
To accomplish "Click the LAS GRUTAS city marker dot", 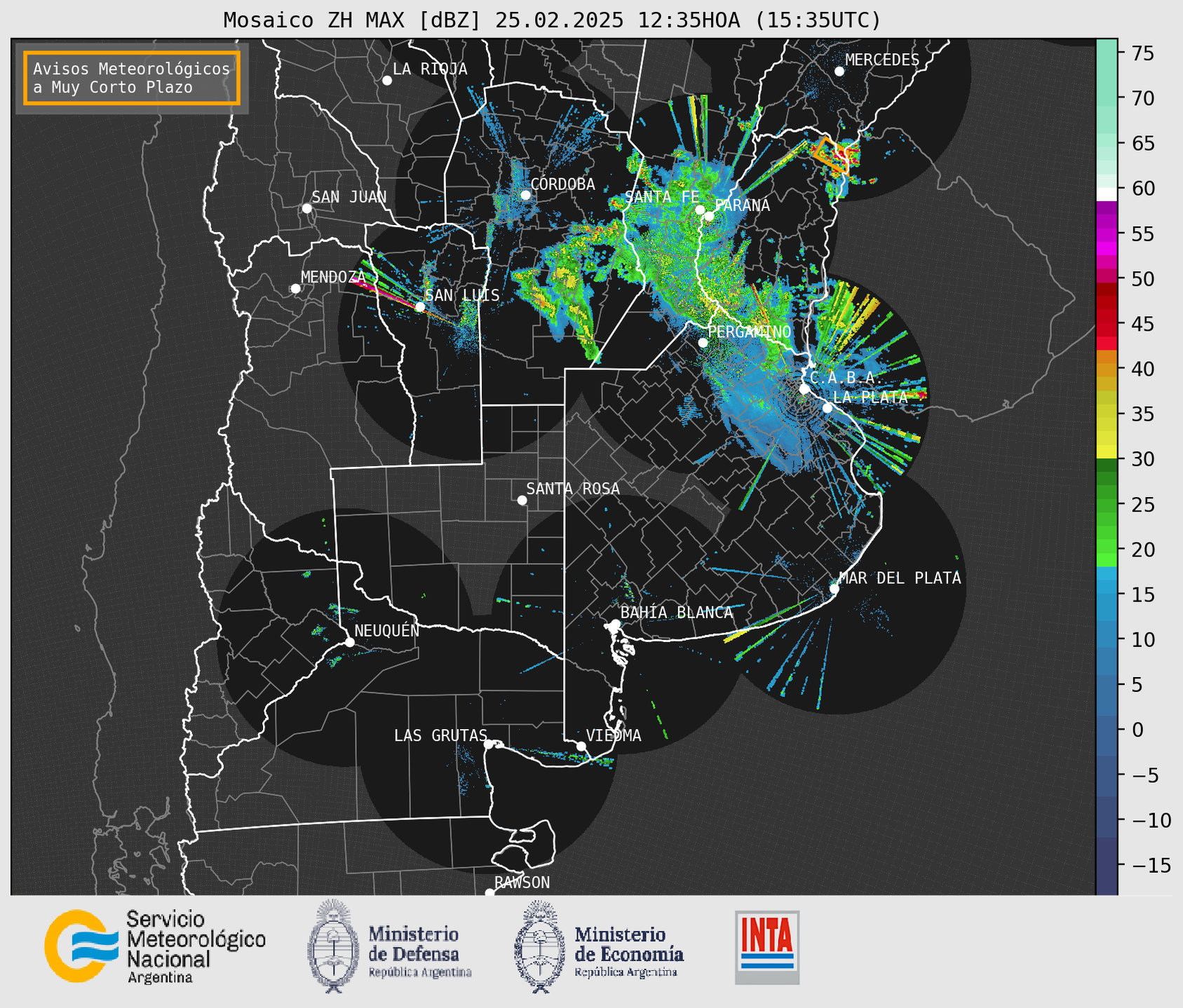I will [x=489, y=744].
